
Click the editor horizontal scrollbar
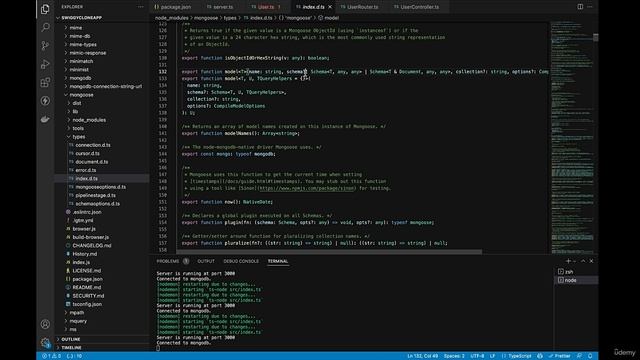click(329, 251)
